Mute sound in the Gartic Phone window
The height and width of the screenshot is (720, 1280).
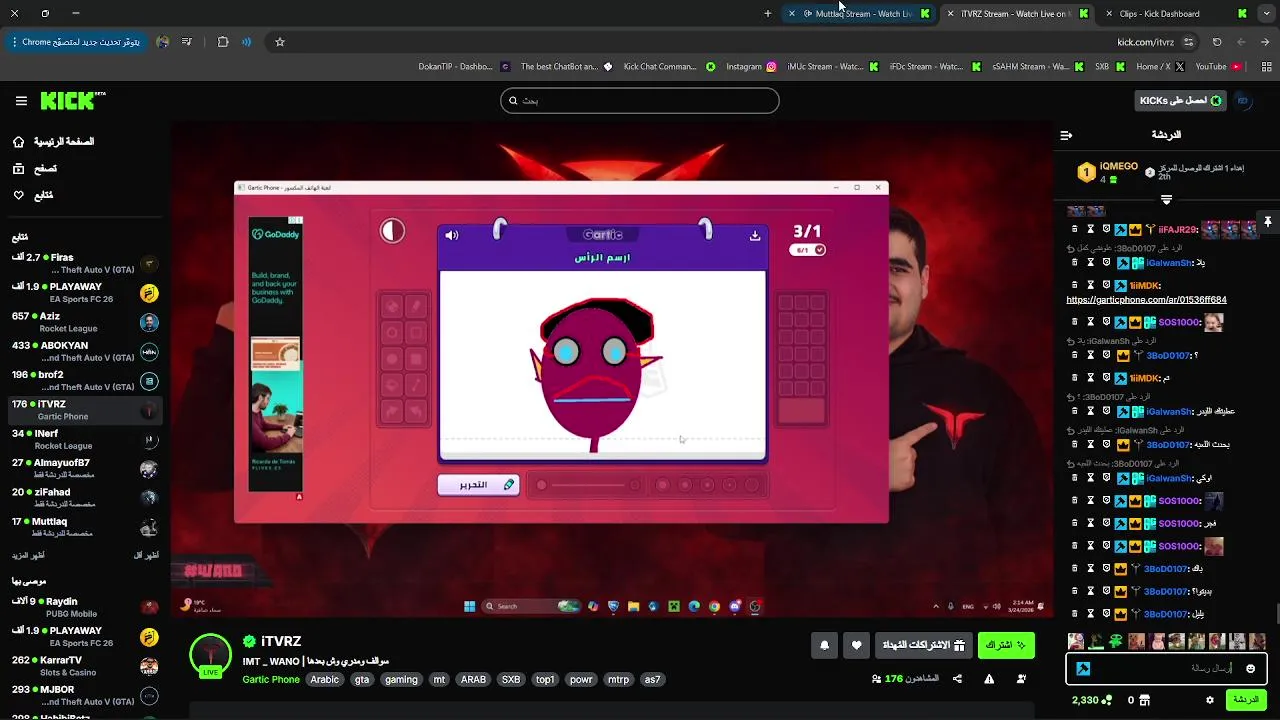click(x=452, y=236)
